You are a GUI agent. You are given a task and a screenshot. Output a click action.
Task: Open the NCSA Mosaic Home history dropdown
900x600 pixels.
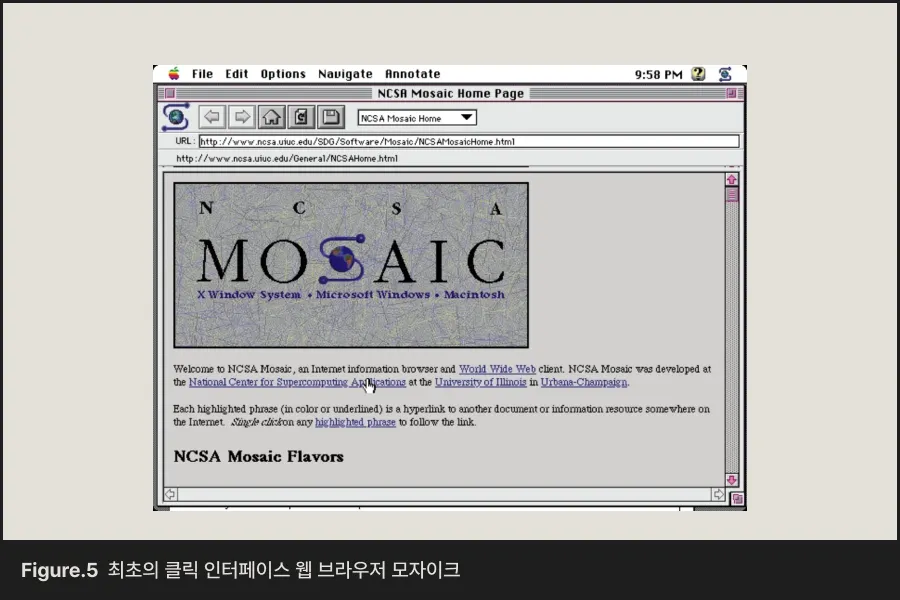(x=417, y=118)
